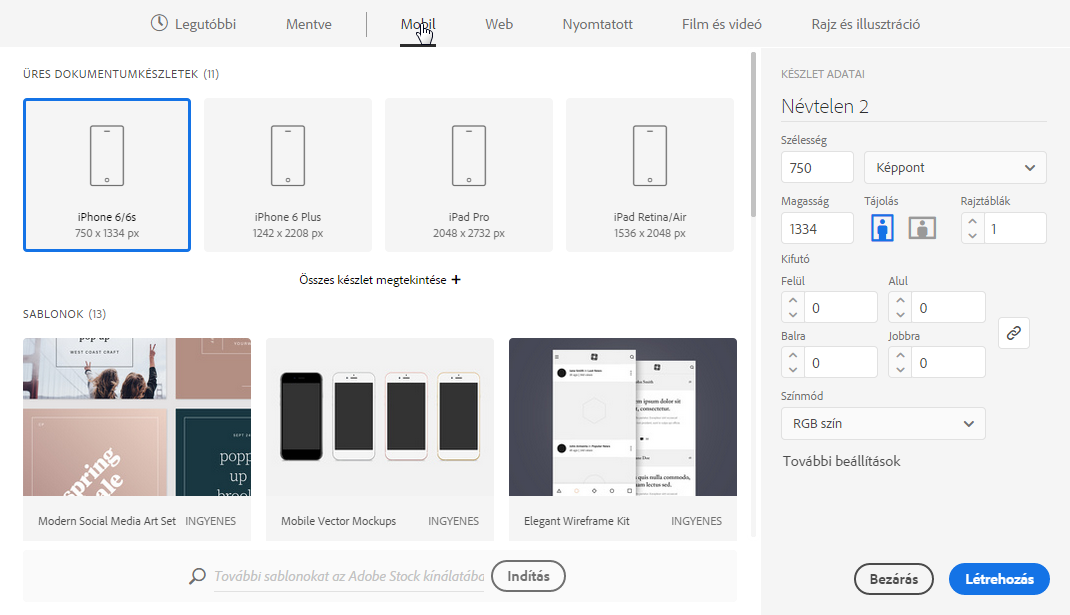Screen dimensions: 1070x615
Task: Choose the iPad Retina/Air preset
Action: coord(650,175)
